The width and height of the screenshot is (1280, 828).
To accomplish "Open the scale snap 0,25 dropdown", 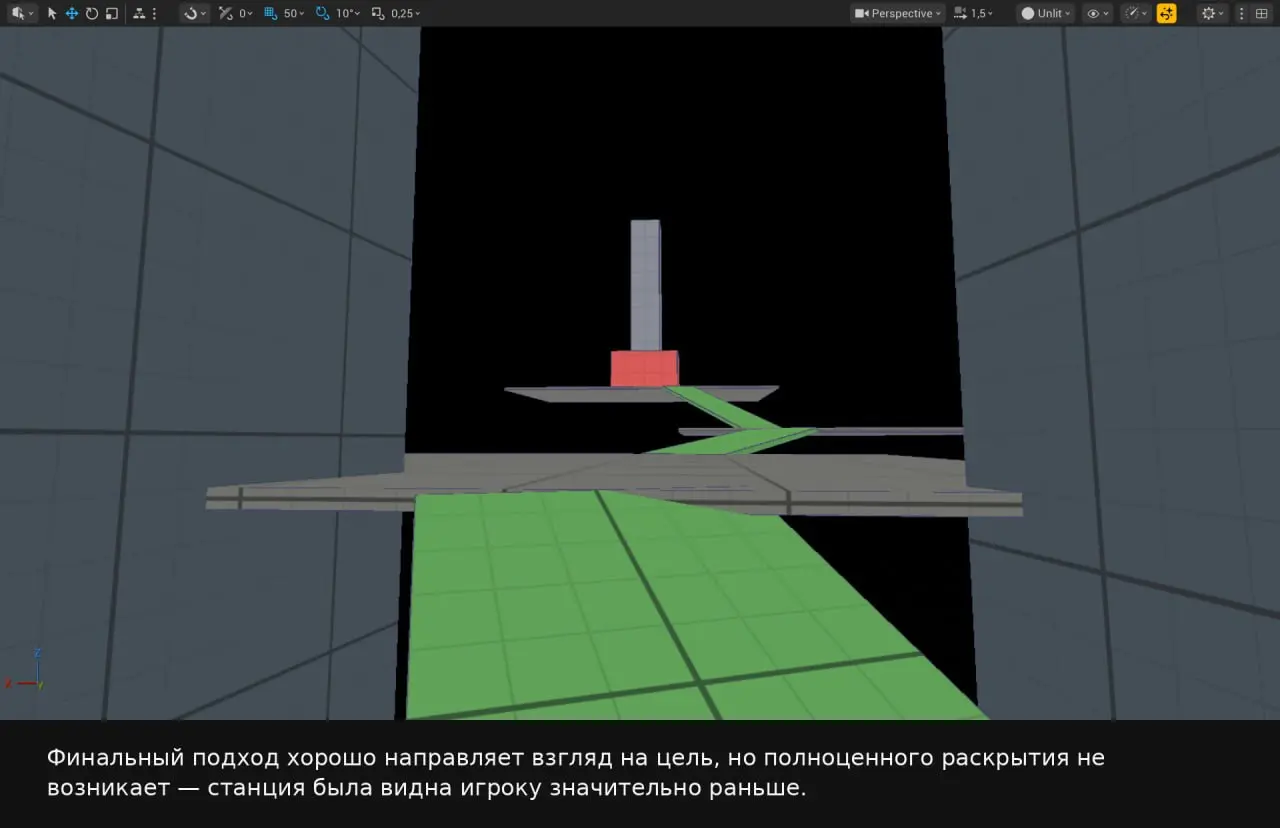I will click(x=406, y=13).
